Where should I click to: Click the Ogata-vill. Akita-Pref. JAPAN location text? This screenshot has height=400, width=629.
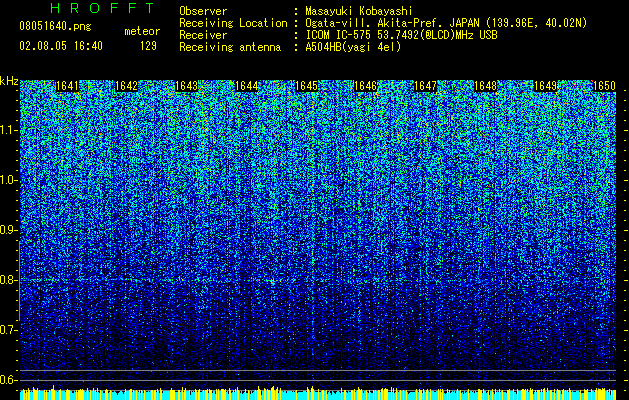pyautogui.click(x=446, y=23)
